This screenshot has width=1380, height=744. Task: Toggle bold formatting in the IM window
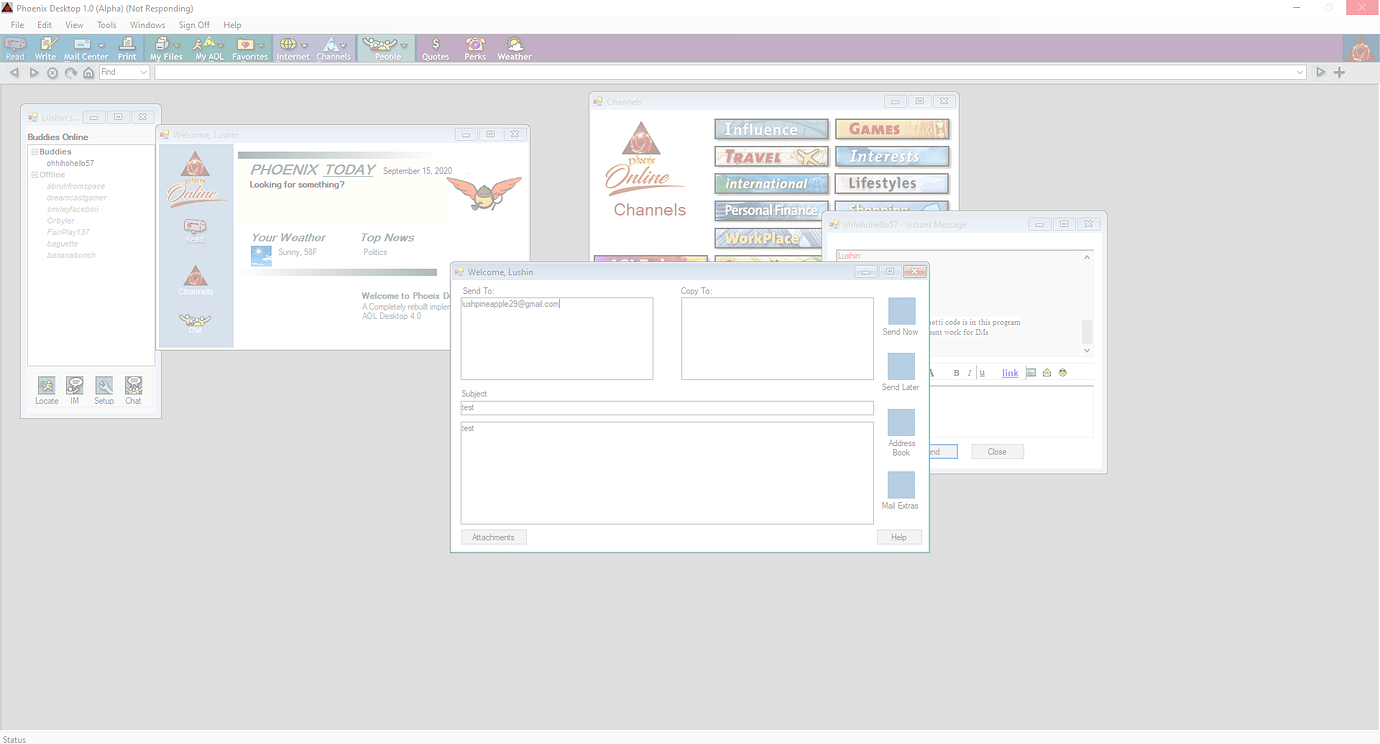click(955, 372)
